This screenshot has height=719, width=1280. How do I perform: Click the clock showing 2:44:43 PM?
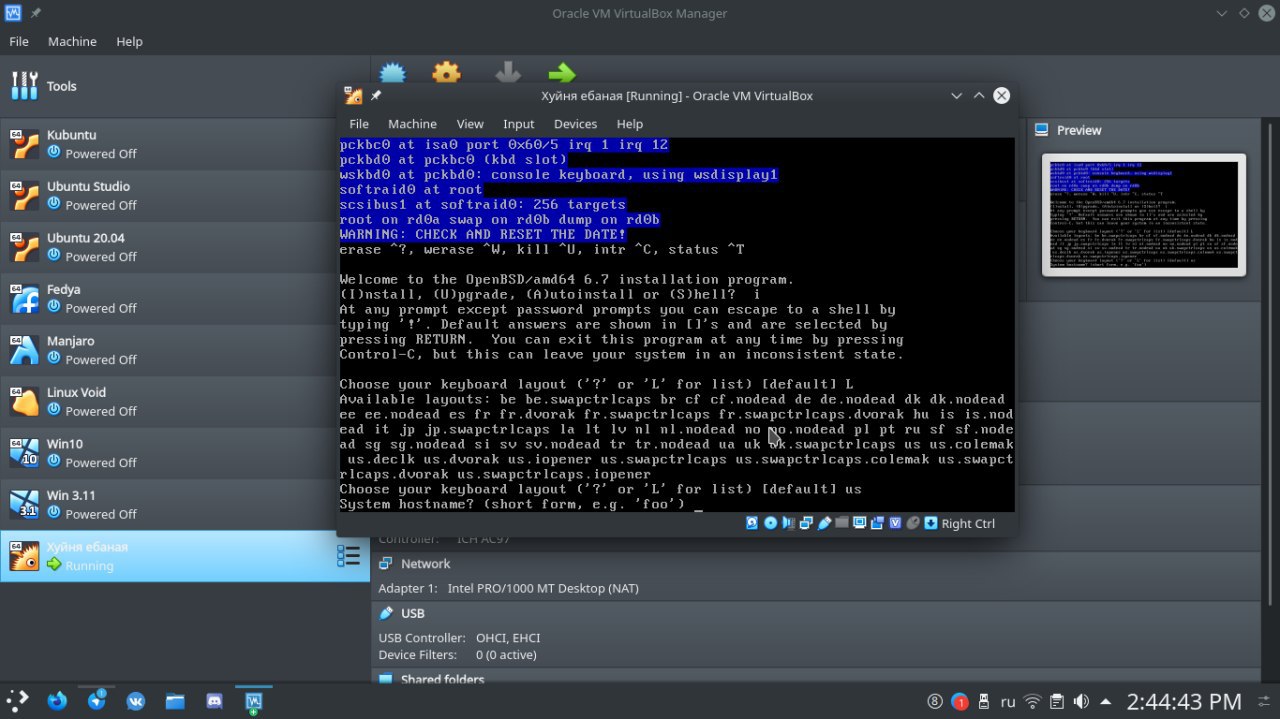(x=1183, y=702)
